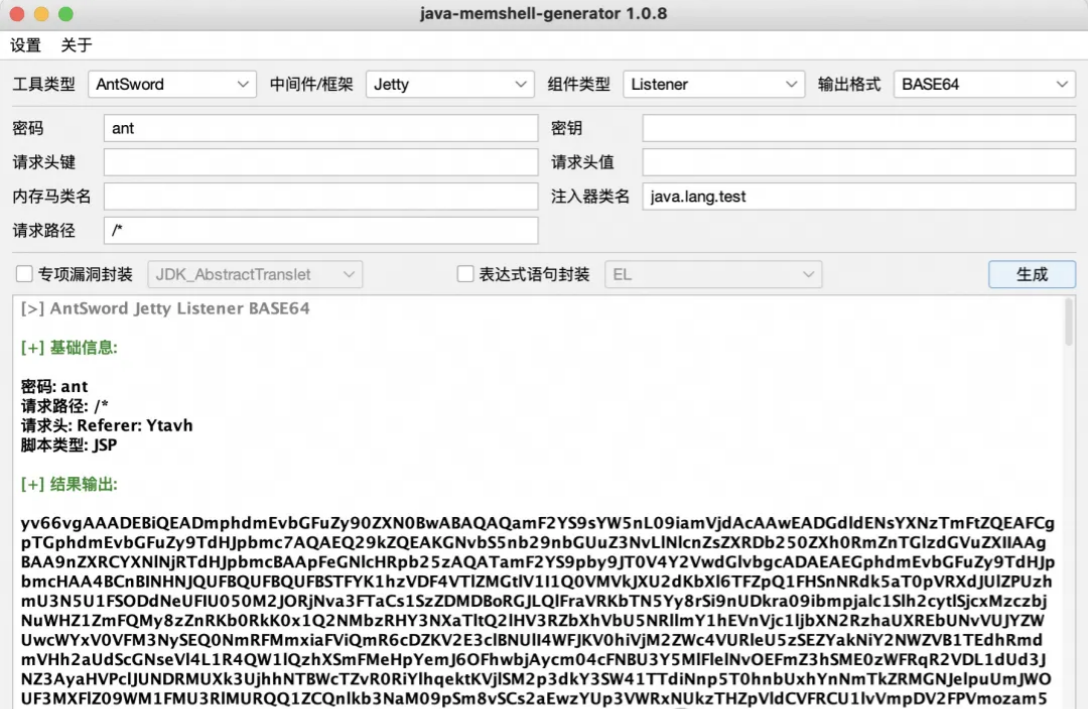This screenshot has height=709, width=1088.
Task: Enable the 表达式语句封装 checkbox
Action: pos(465,274)
